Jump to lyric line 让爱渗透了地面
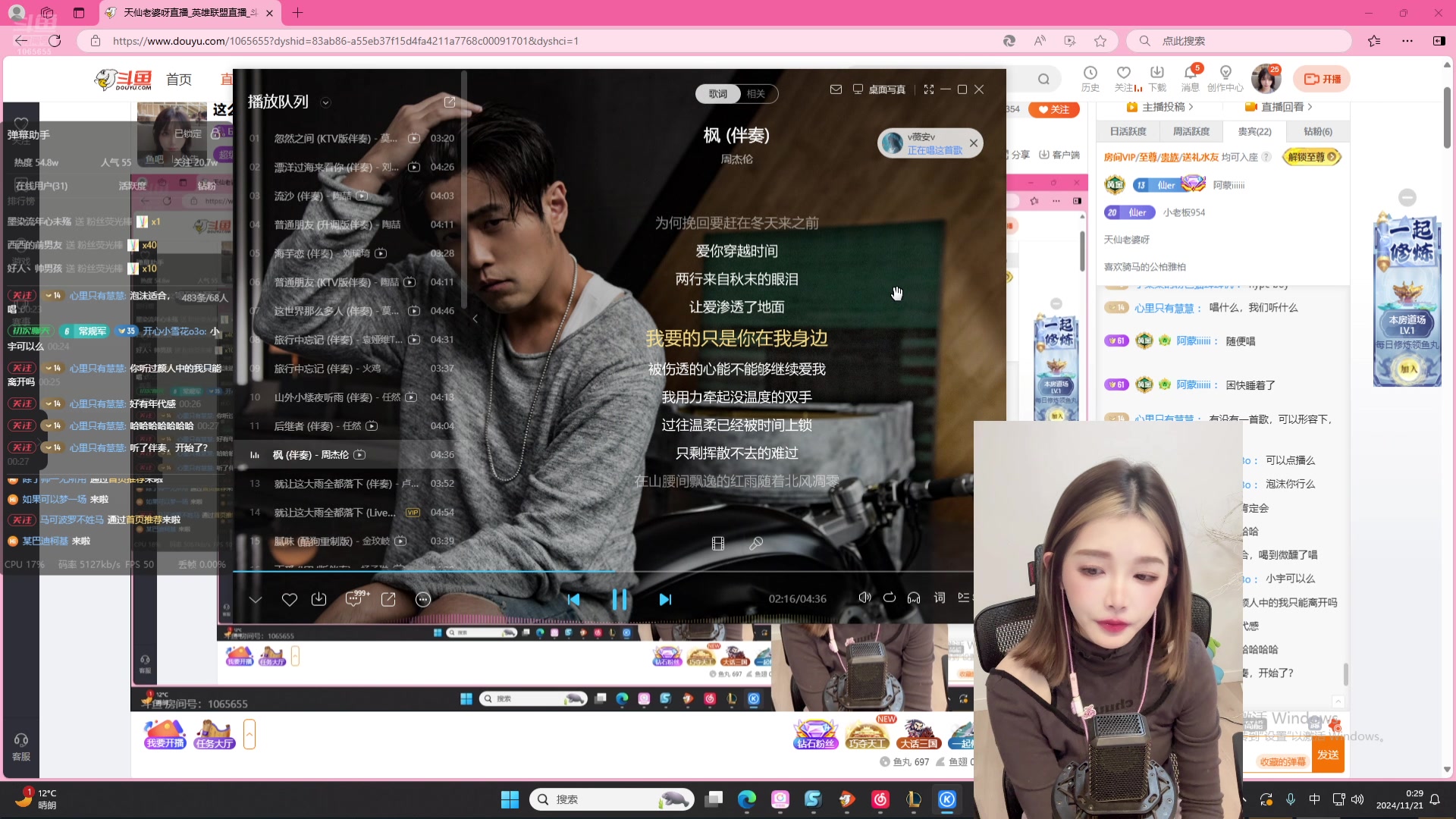Image resolution: width=1456 pixels, height=819 pixels. [736, 307]
